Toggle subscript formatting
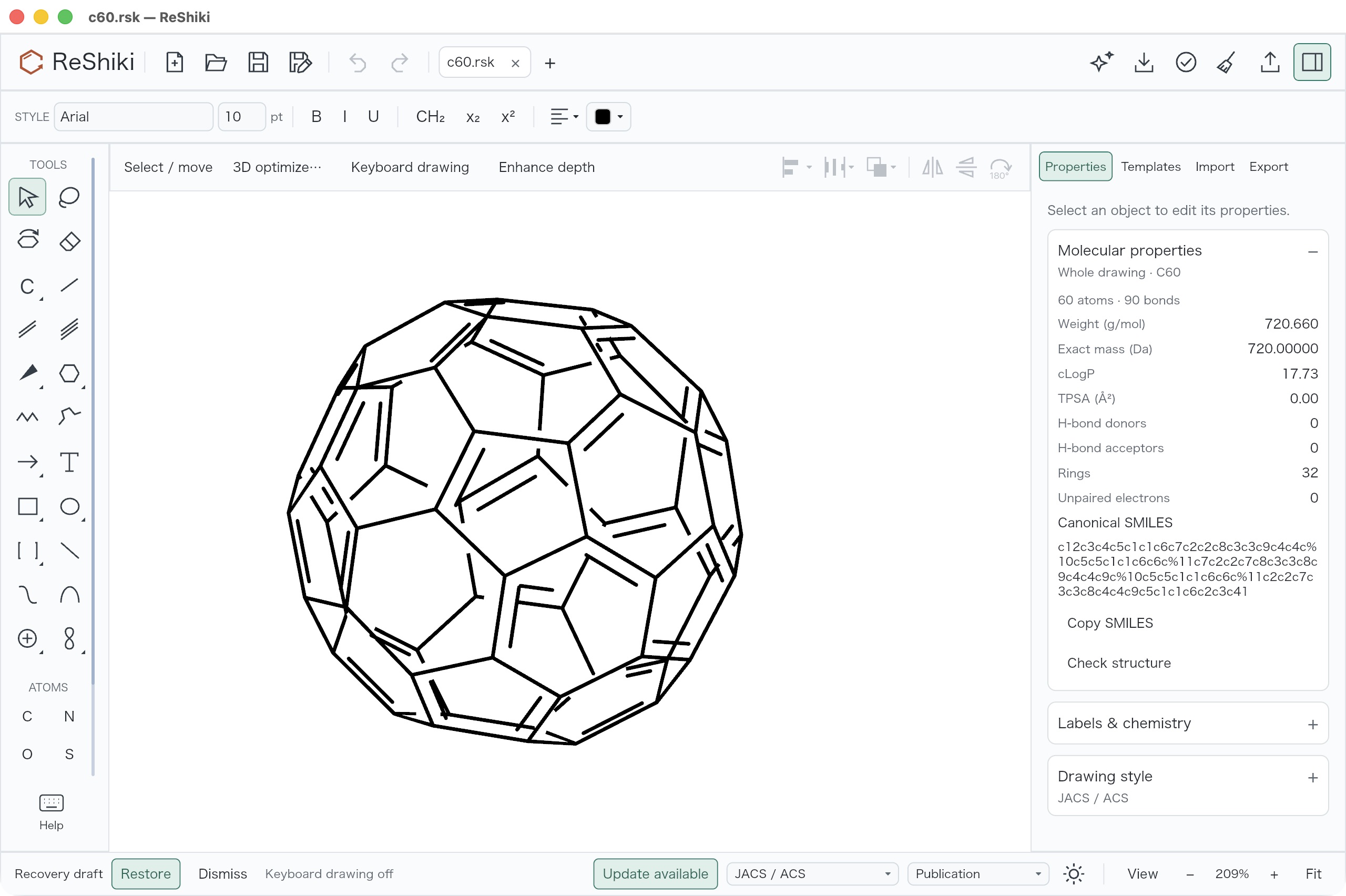1346x896 pixels. [x=473, y=117]
